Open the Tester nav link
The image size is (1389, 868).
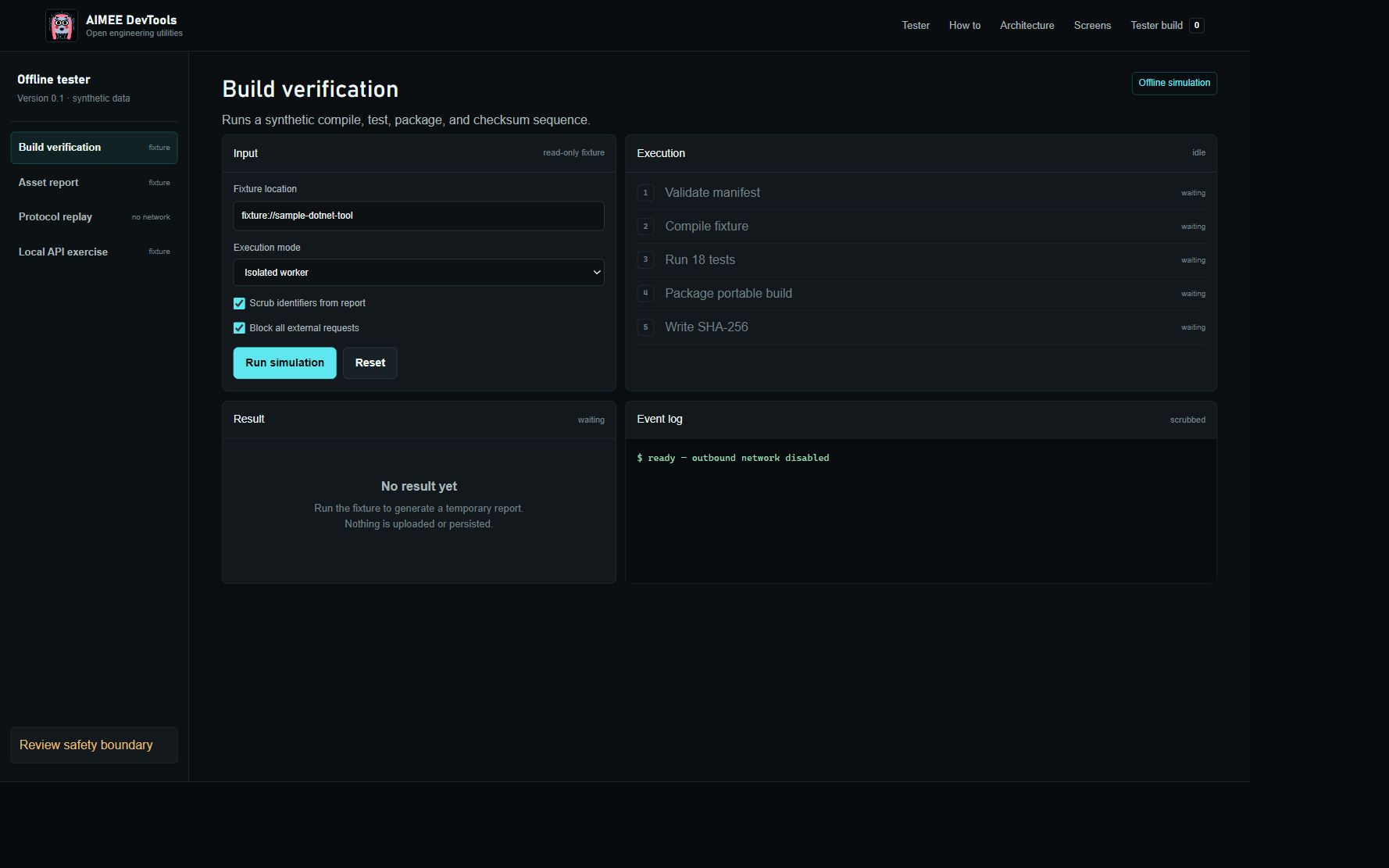coord(916,26)
